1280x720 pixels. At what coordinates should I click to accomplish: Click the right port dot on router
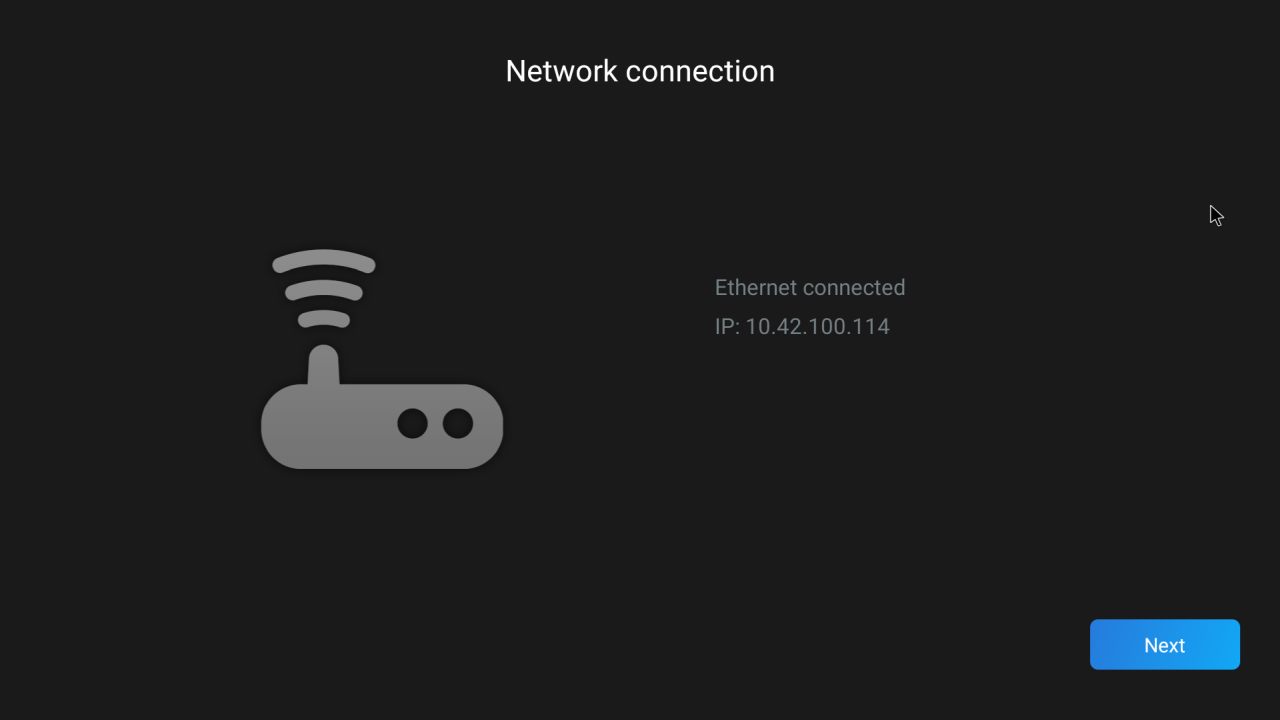458,423
